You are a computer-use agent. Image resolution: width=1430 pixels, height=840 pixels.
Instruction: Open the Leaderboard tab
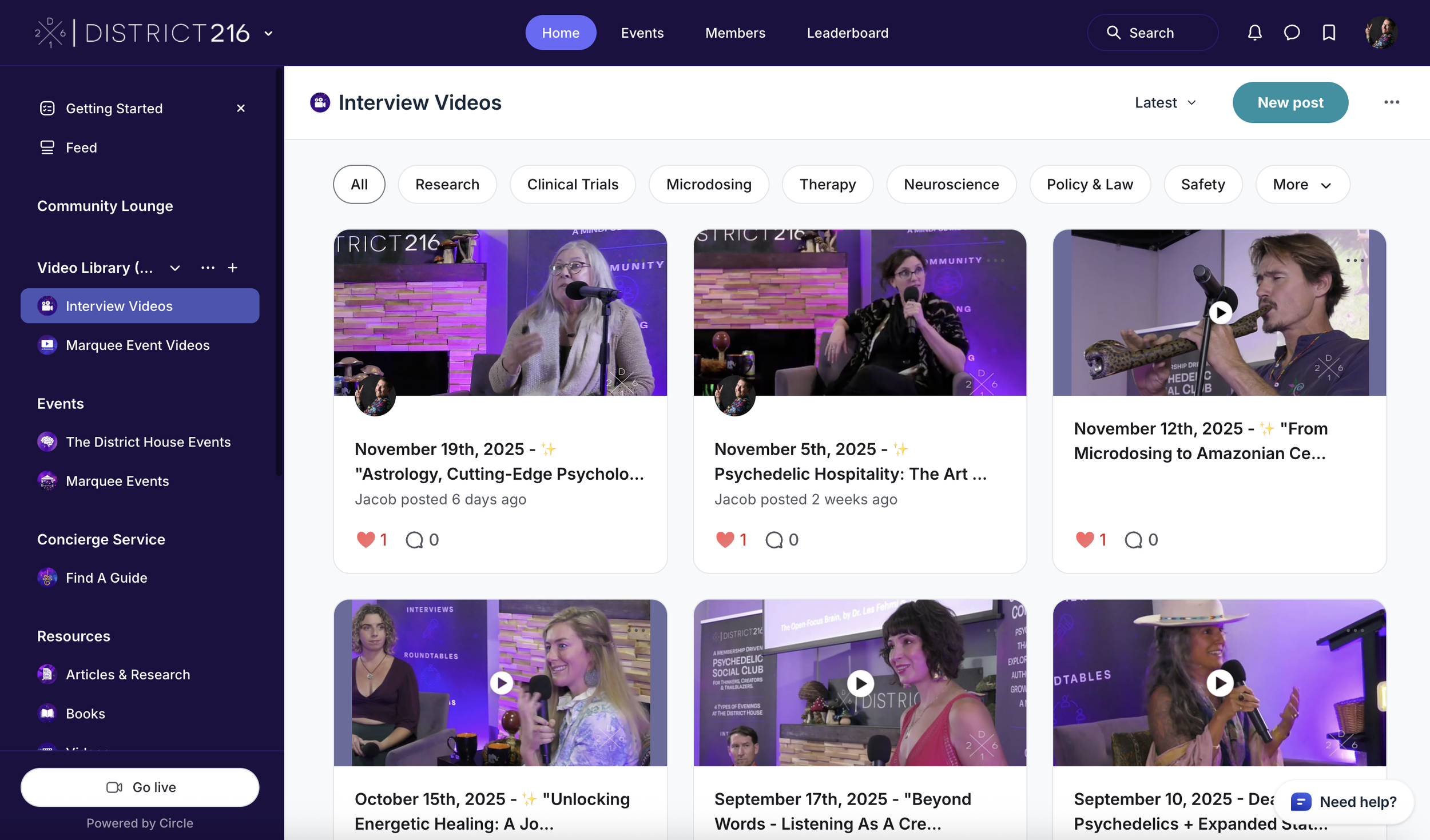coord(847,33)
